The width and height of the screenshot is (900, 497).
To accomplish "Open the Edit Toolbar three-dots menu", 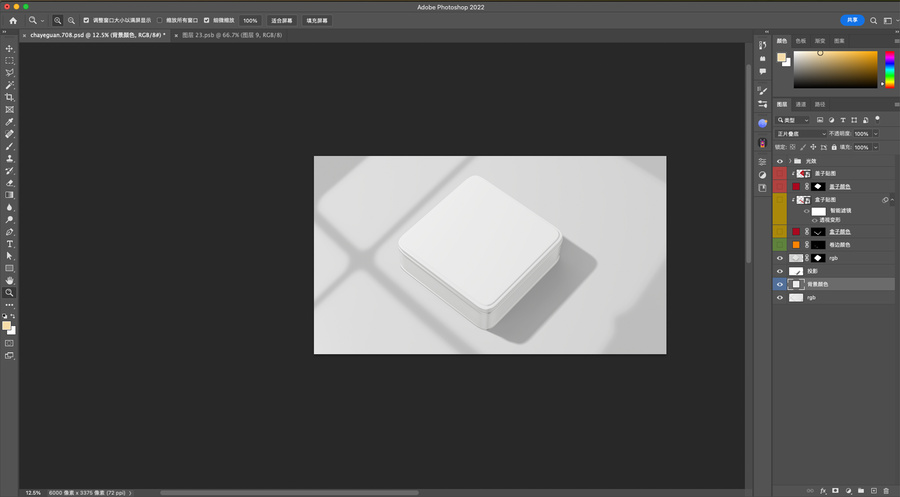I will (x=9, y=305).
